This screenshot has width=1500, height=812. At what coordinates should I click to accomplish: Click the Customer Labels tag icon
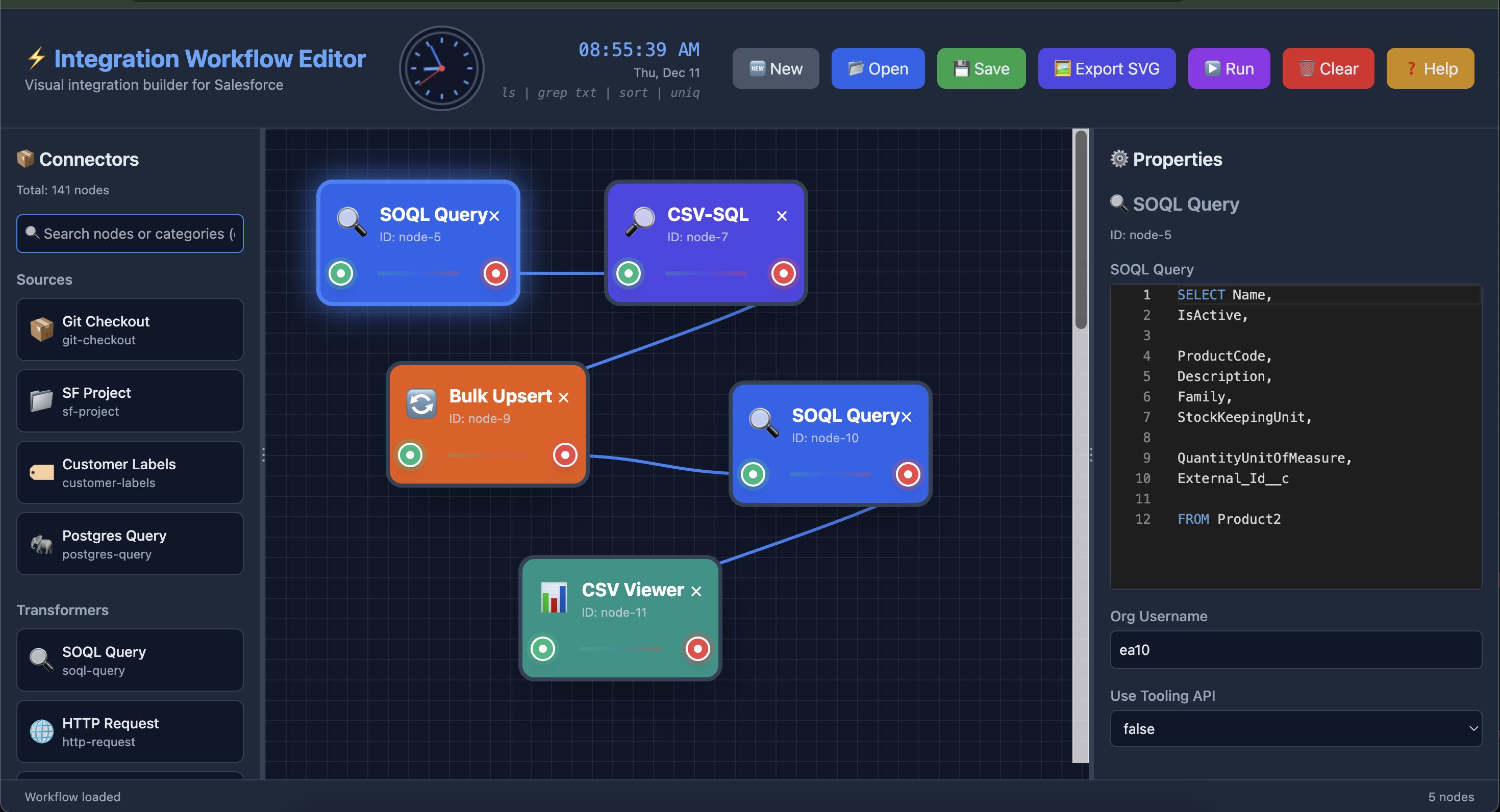[41, 472]
